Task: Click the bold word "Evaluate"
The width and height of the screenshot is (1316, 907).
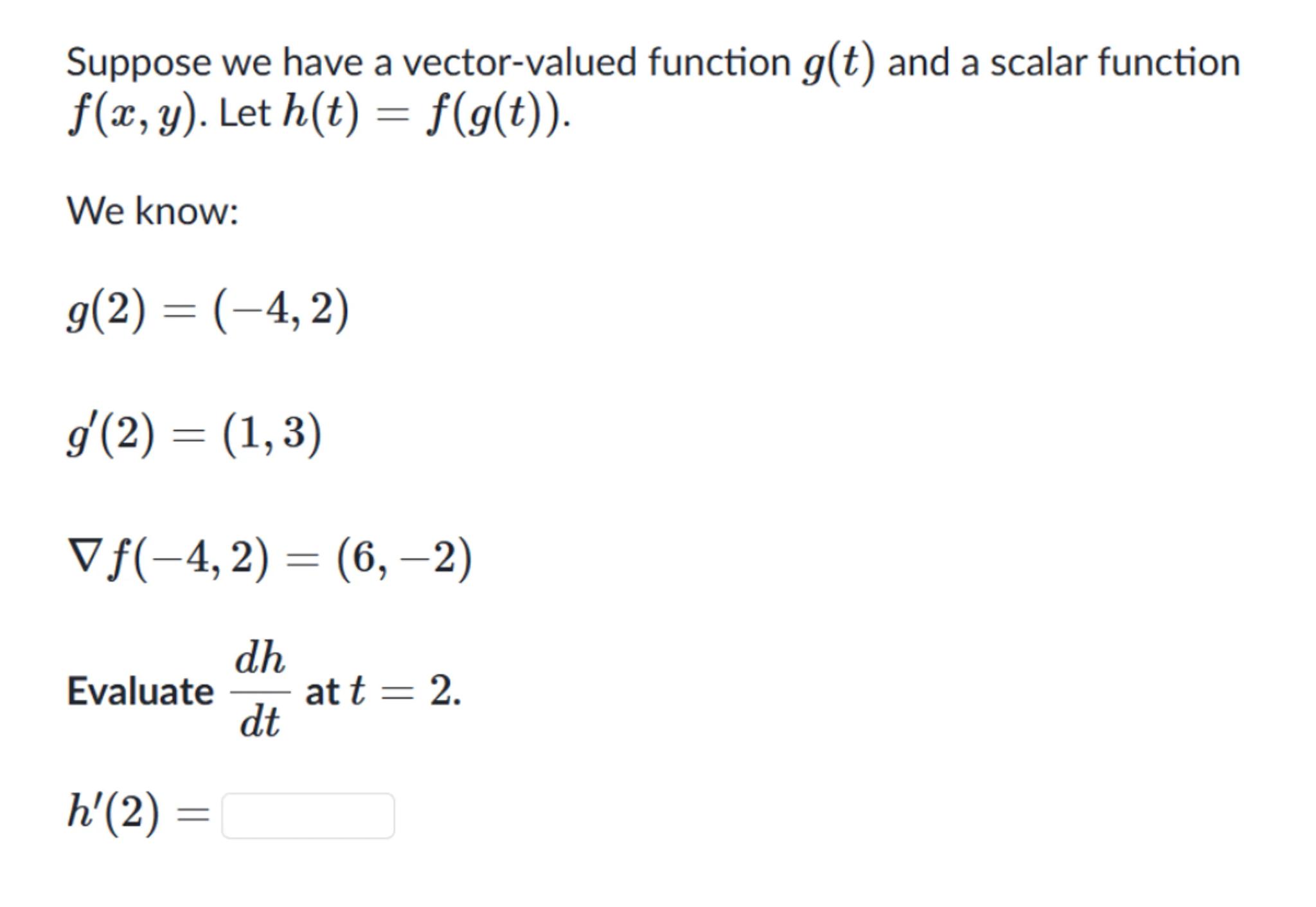Action: coord(140,692)
